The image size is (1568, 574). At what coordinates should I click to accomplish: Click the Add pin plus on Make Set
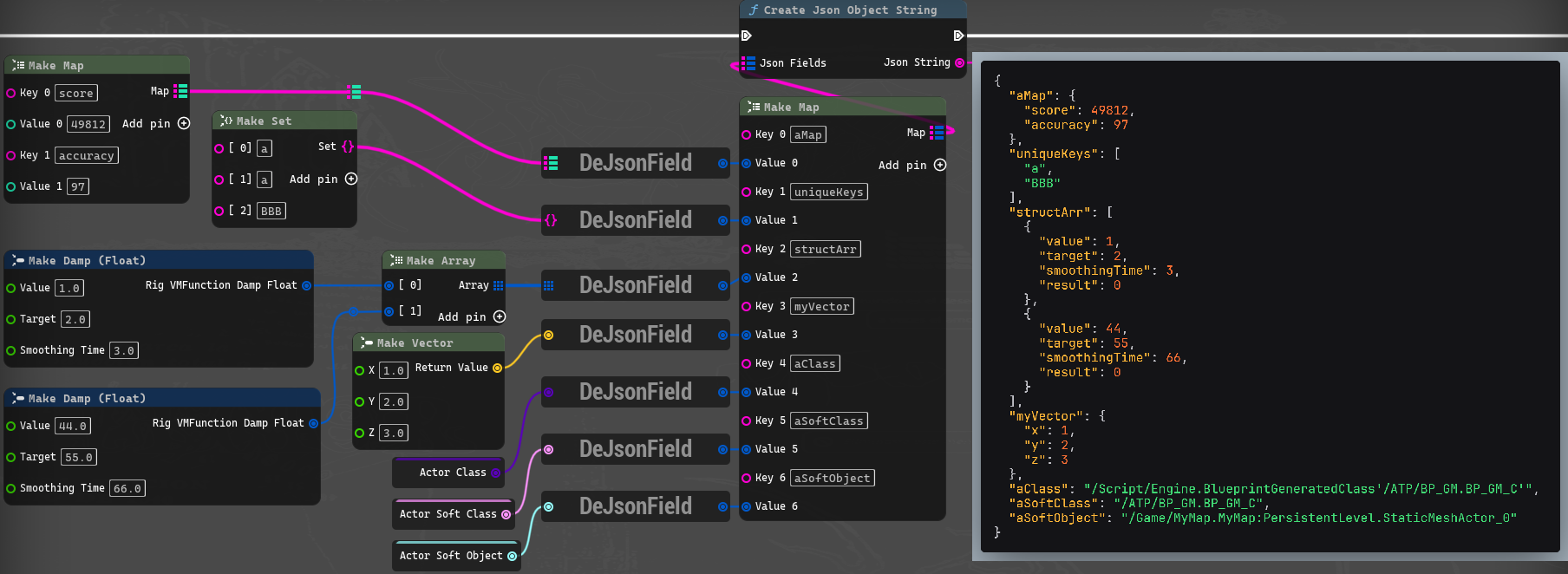[351, 179]
